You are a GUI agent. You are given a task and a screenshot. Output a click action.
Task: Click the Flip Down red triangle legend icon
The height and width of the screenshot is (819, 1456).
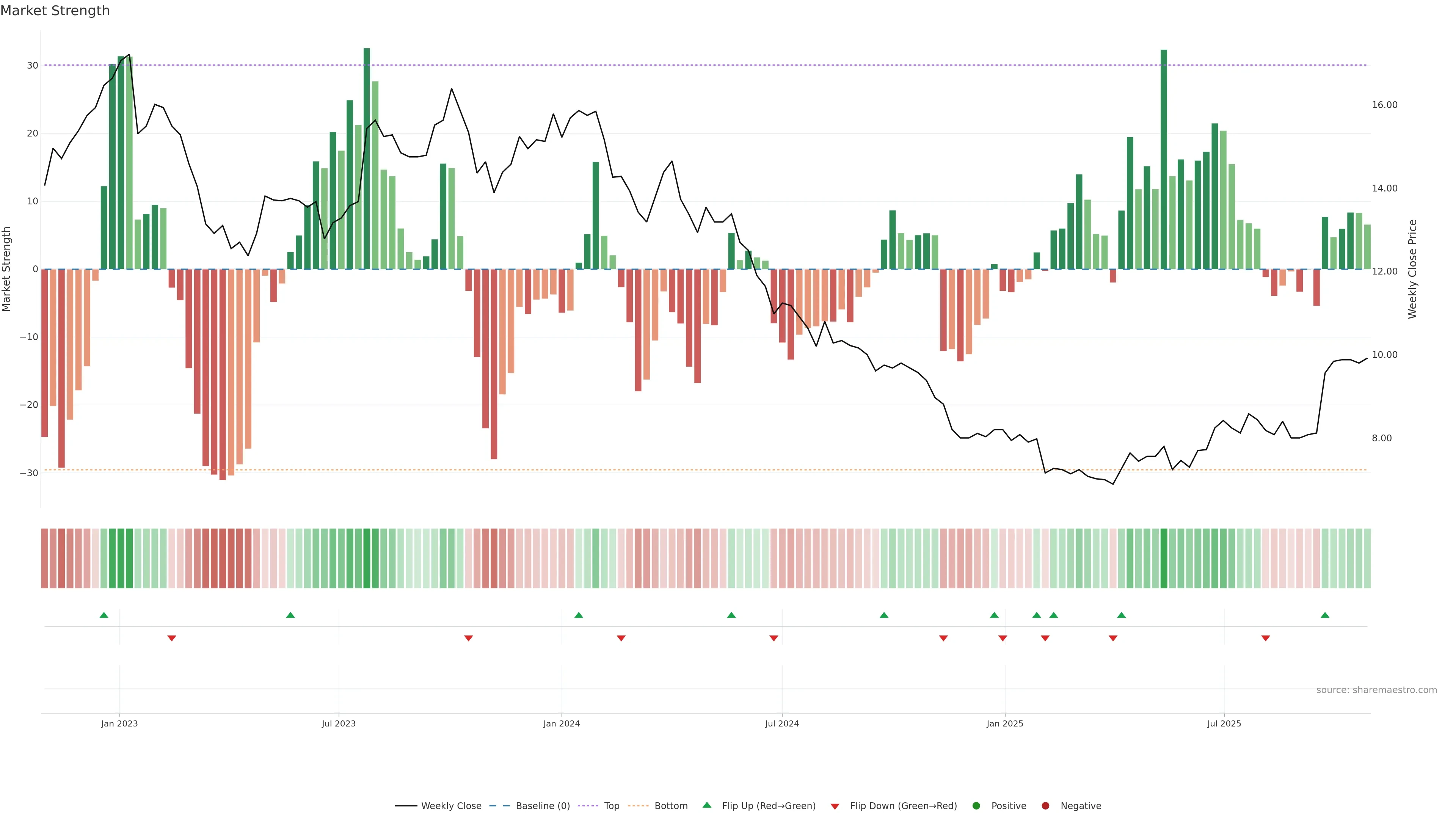(835, 806)
